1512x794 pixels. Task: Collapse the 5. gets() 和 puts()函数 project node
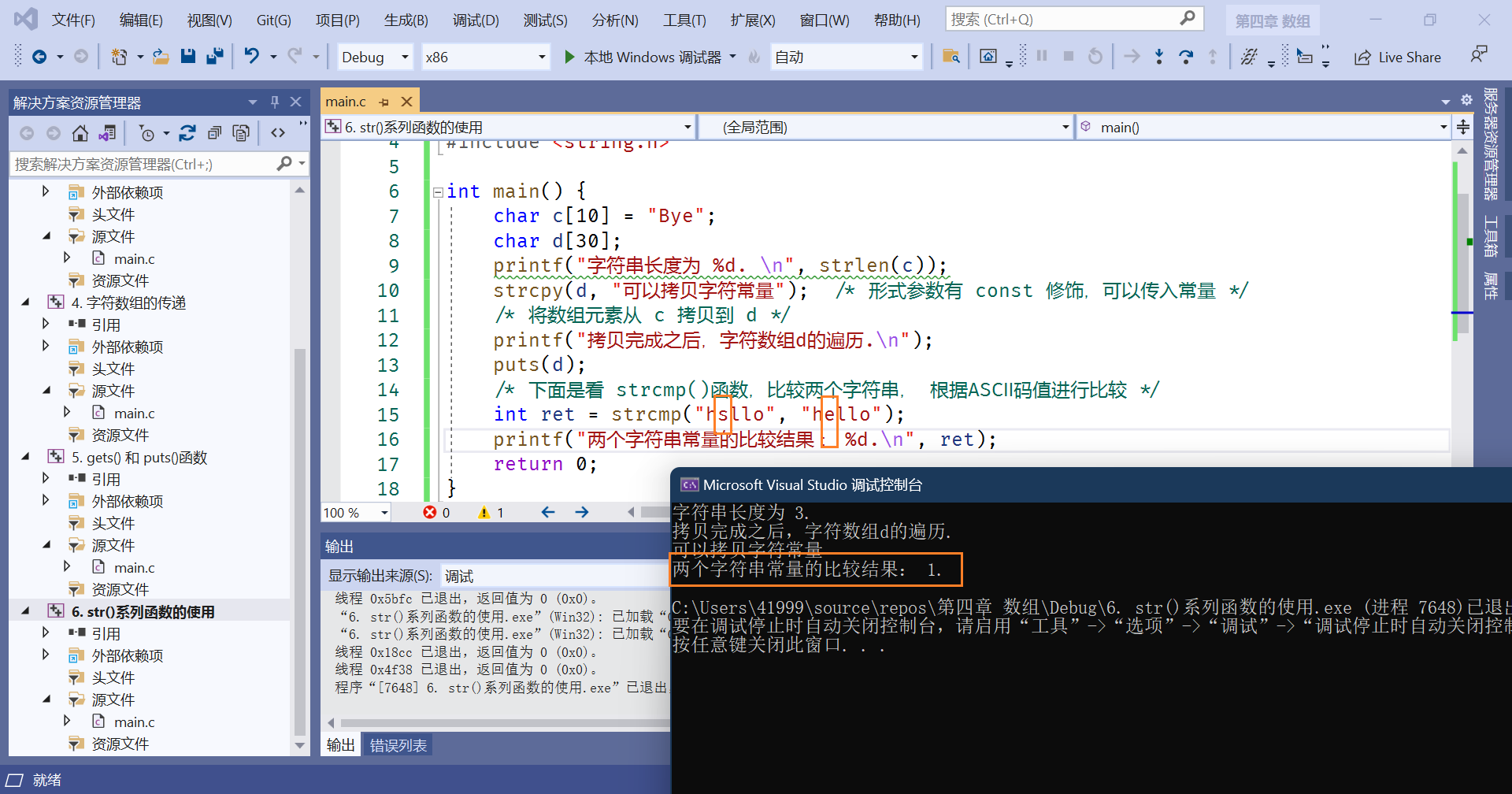(x=25, y=457)
